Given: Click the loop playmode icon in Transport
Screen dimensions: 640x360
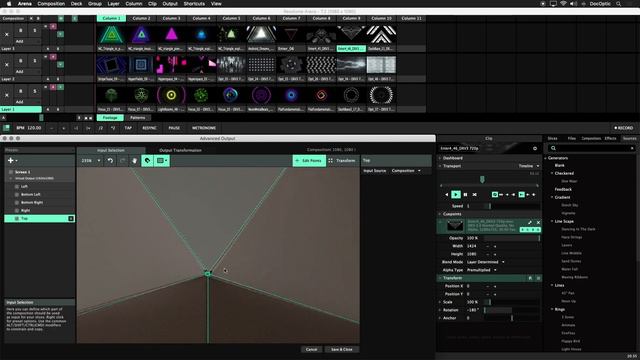Looking at the screenshot, I should point(495,195).
